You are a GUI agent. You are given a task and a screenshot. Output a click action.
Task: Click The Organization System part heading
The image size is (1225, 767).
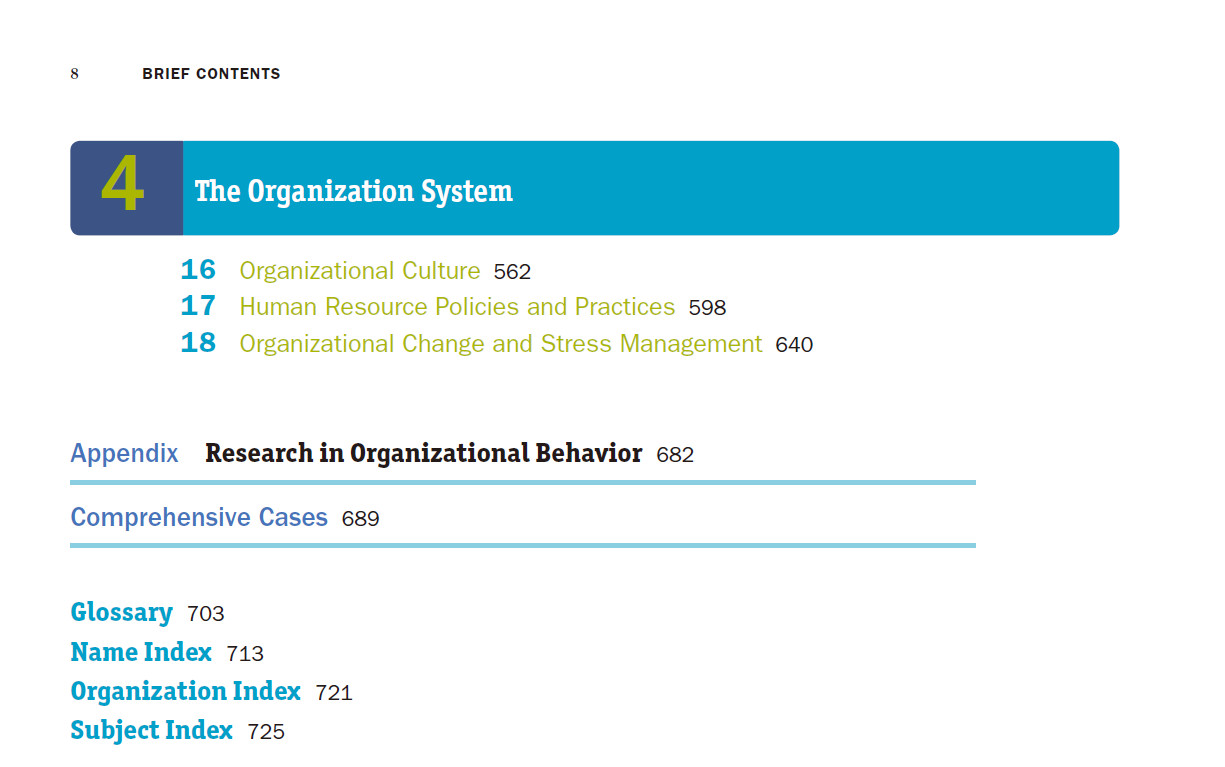point(353,190)
